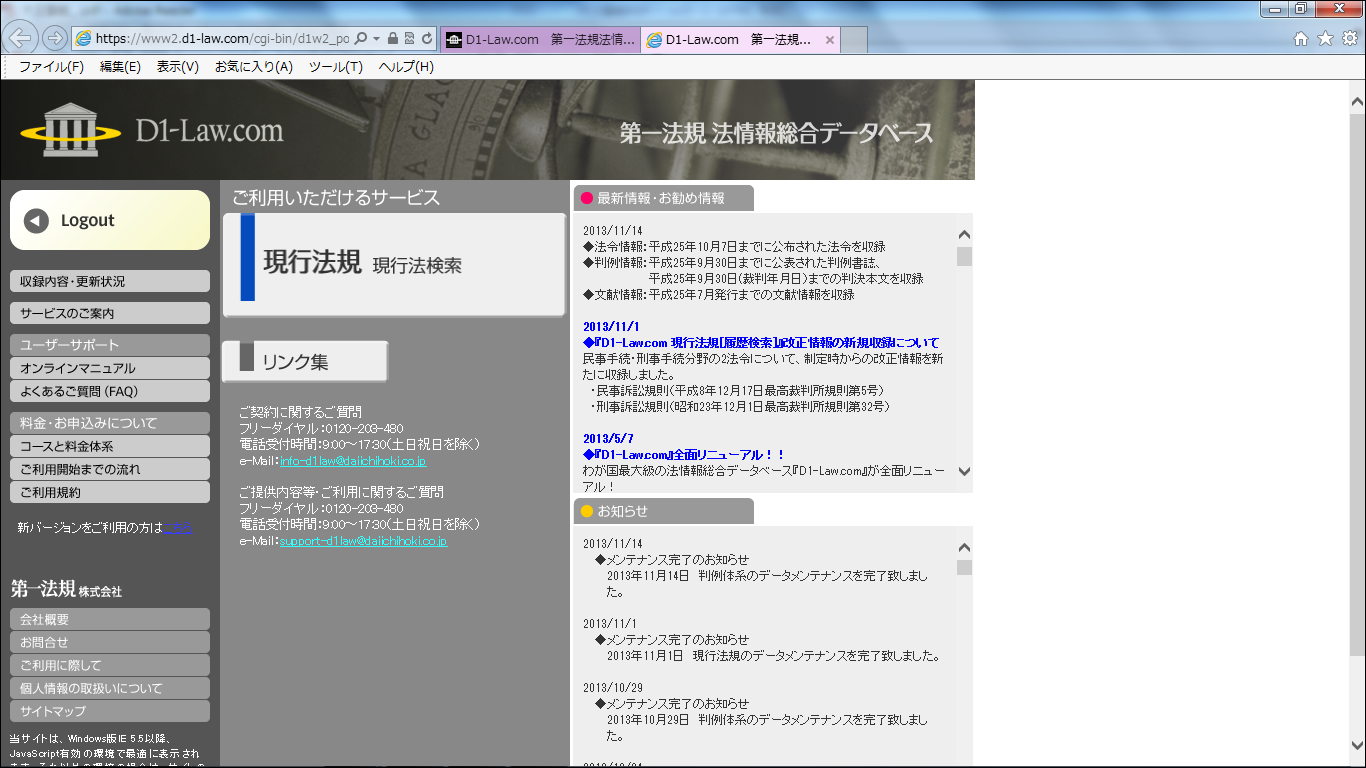Click the browser Forward arrow button
The height and width of the screenshot is (768, 1366).
(x=54, y=39)
